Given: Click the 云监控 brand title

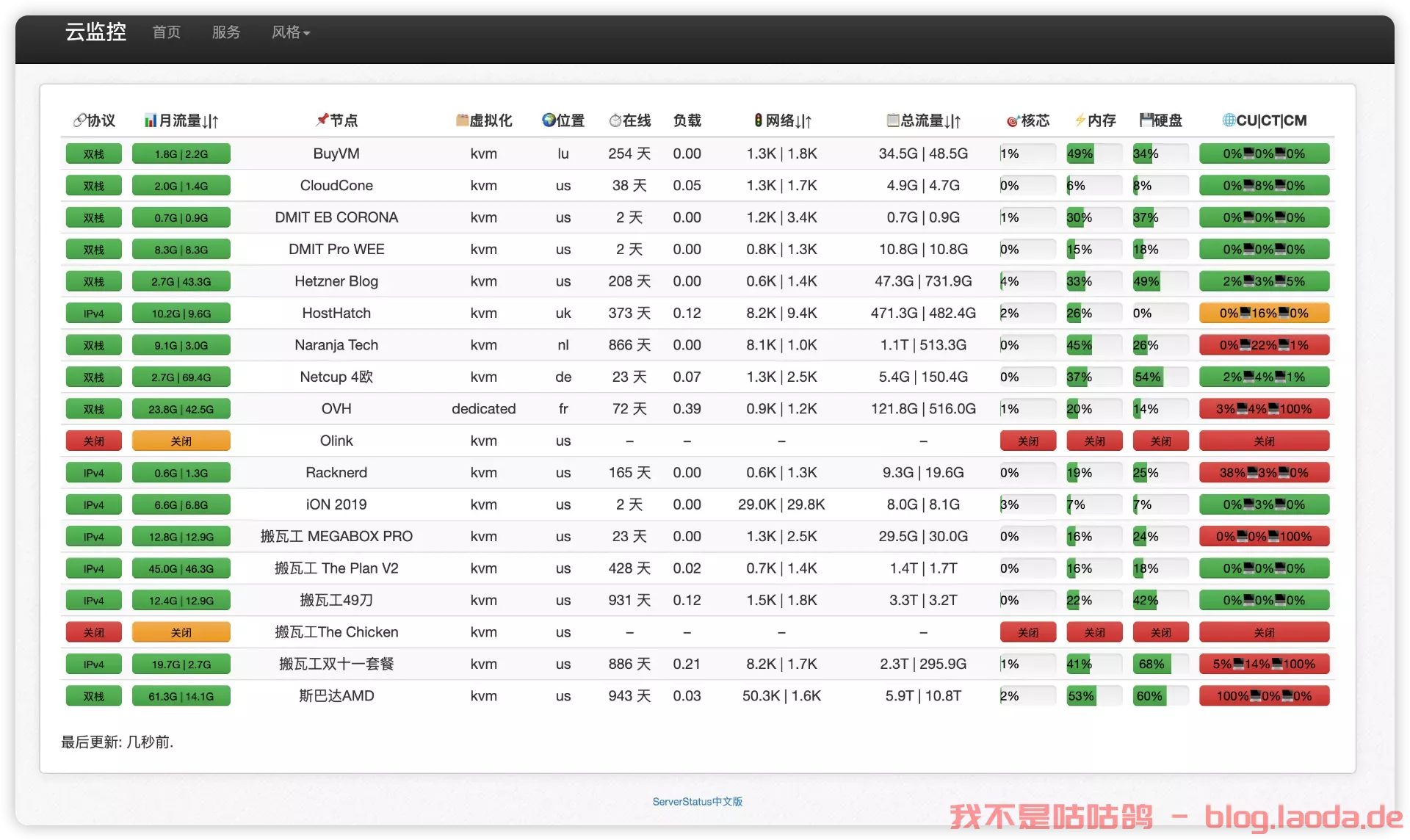Looking at the screenshot, I should (95, 32).
